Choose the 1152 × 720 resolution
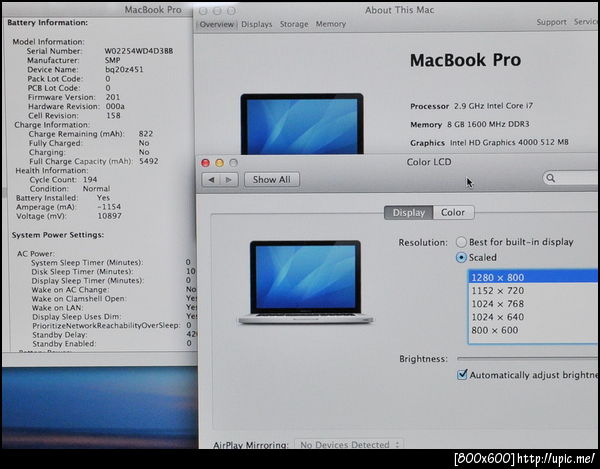 (x=533, y=291)
